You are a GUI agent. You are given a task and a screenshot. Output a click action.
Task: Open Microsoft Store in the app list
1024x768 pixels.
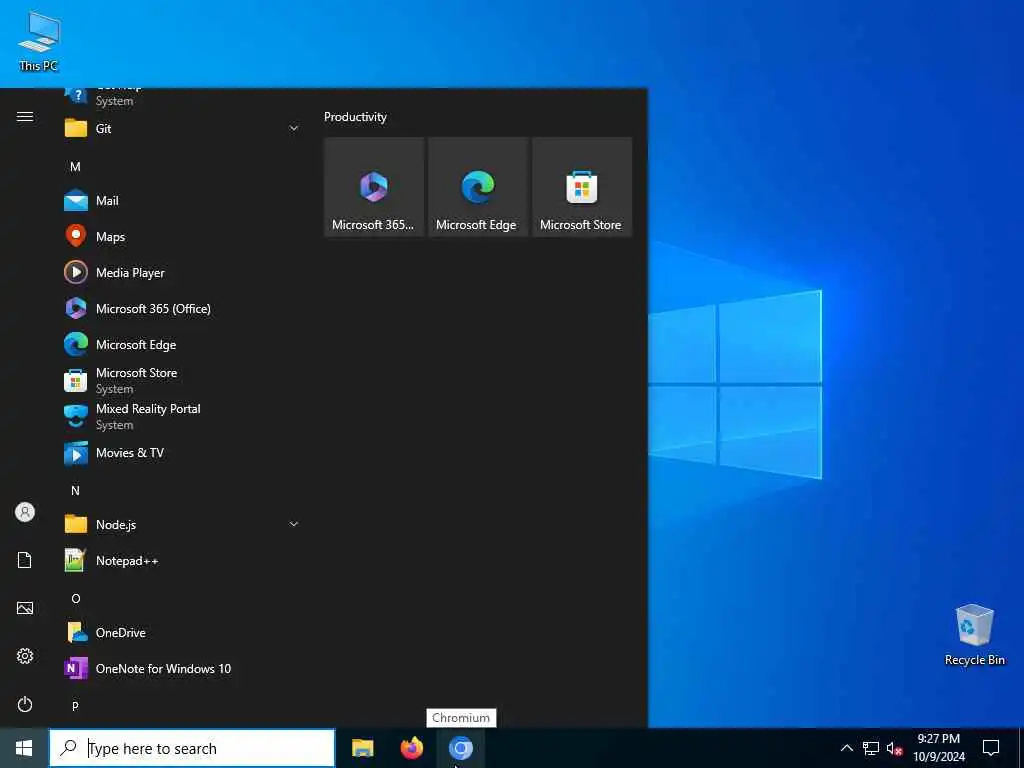pyautogui.click(x=182, y=380)
